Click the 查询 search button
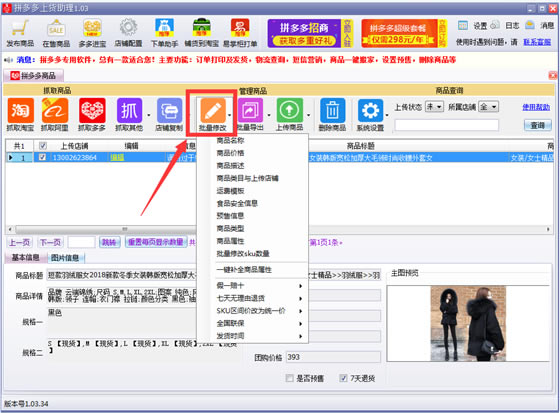Screen dimensions: 560x413 (538, 125)
